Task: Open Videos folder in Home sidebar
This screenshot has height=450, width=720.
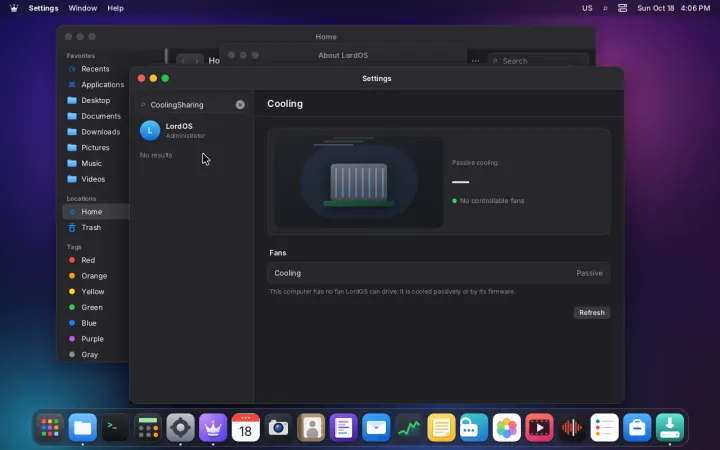Action: pyautogui.click(x=93, y=179)
